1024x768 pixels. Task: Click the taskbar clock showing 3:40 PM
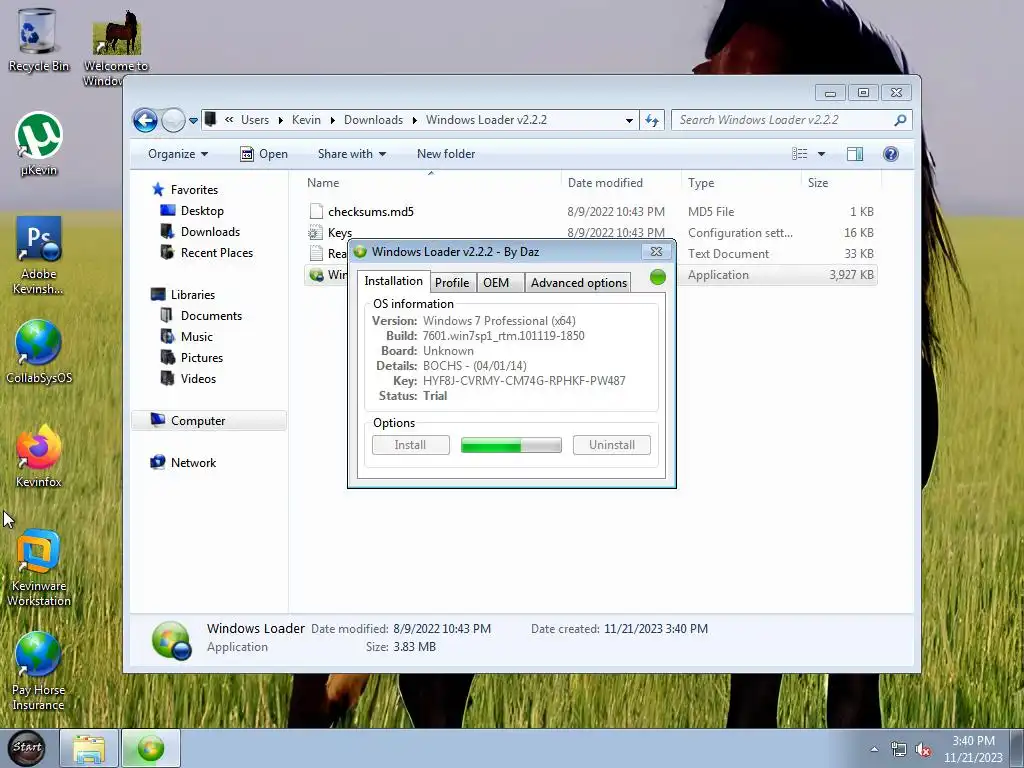973,749
